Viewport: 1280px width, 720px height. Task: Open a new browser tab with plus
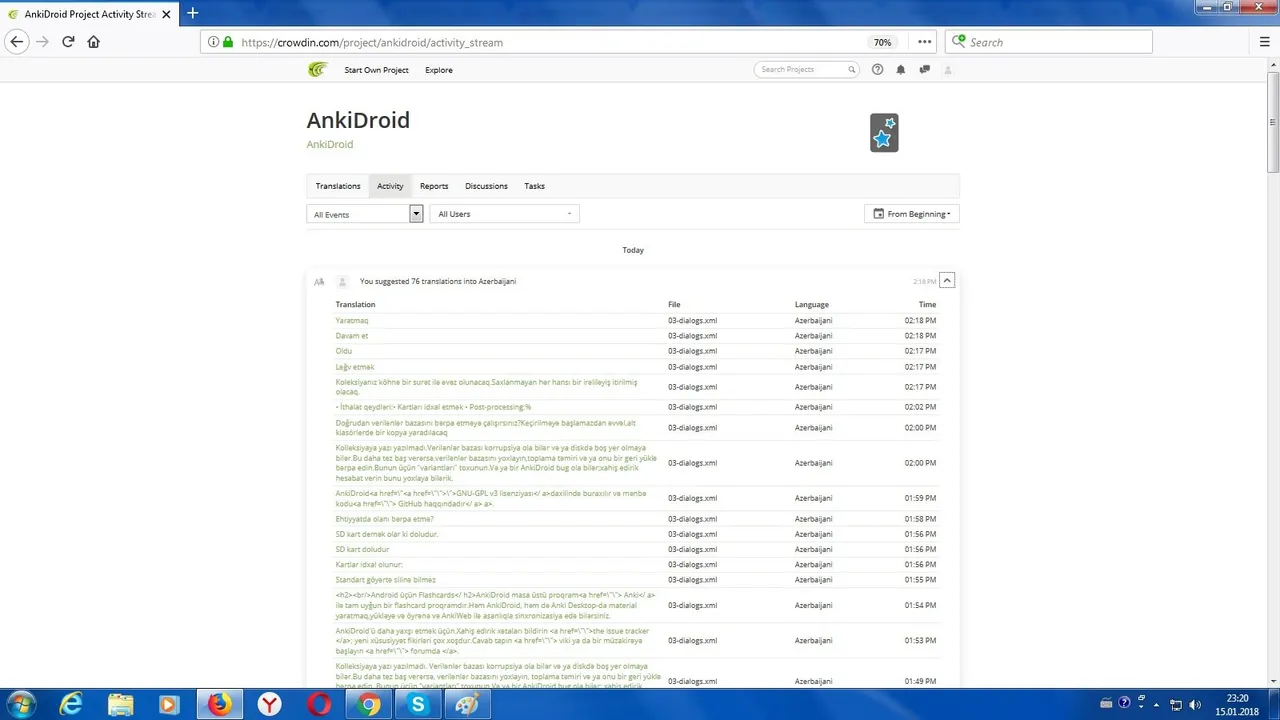(x=193, y=13)
